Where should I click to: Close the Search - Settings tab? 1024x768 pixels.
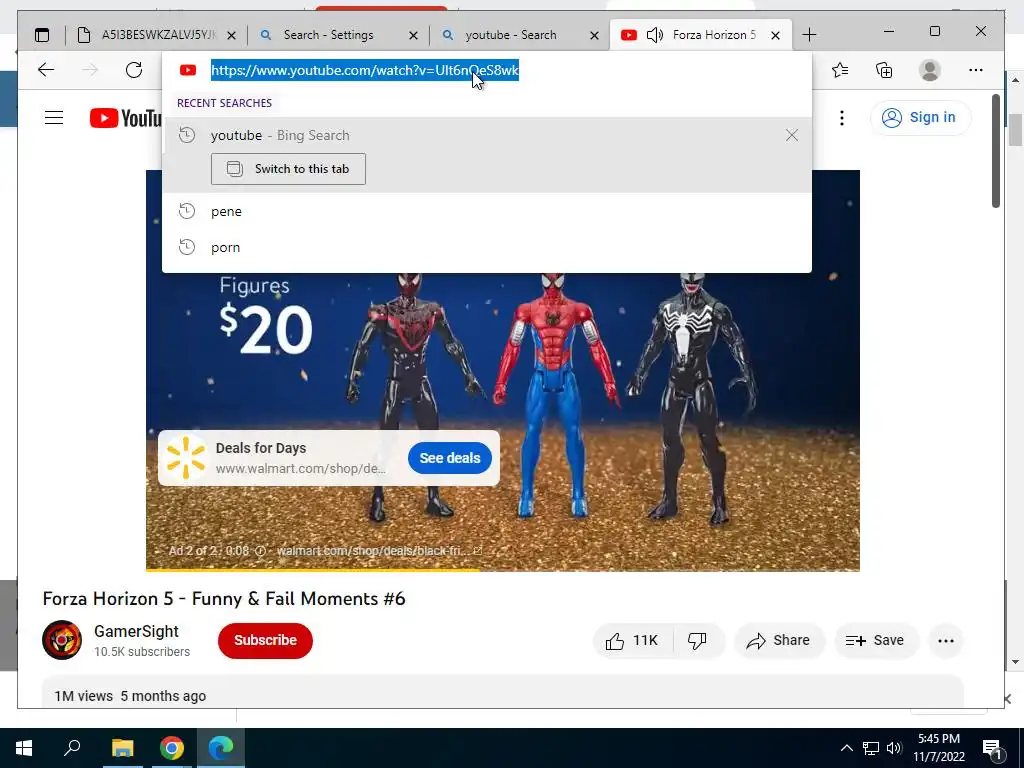(413, 35)
